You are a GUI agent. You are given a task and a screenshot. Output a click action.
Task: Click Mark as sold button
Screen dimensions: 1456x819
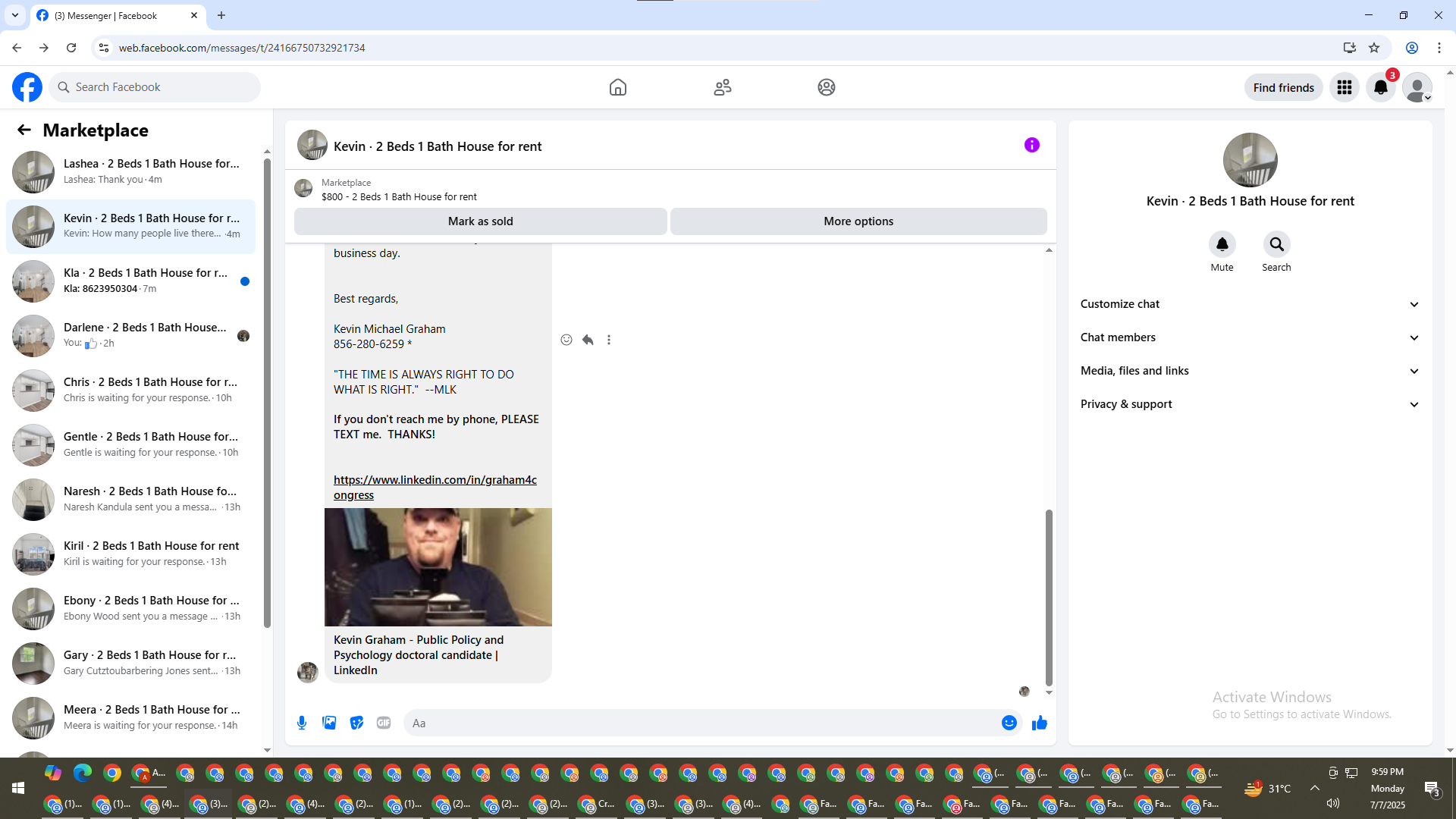[x=480, y=221]
